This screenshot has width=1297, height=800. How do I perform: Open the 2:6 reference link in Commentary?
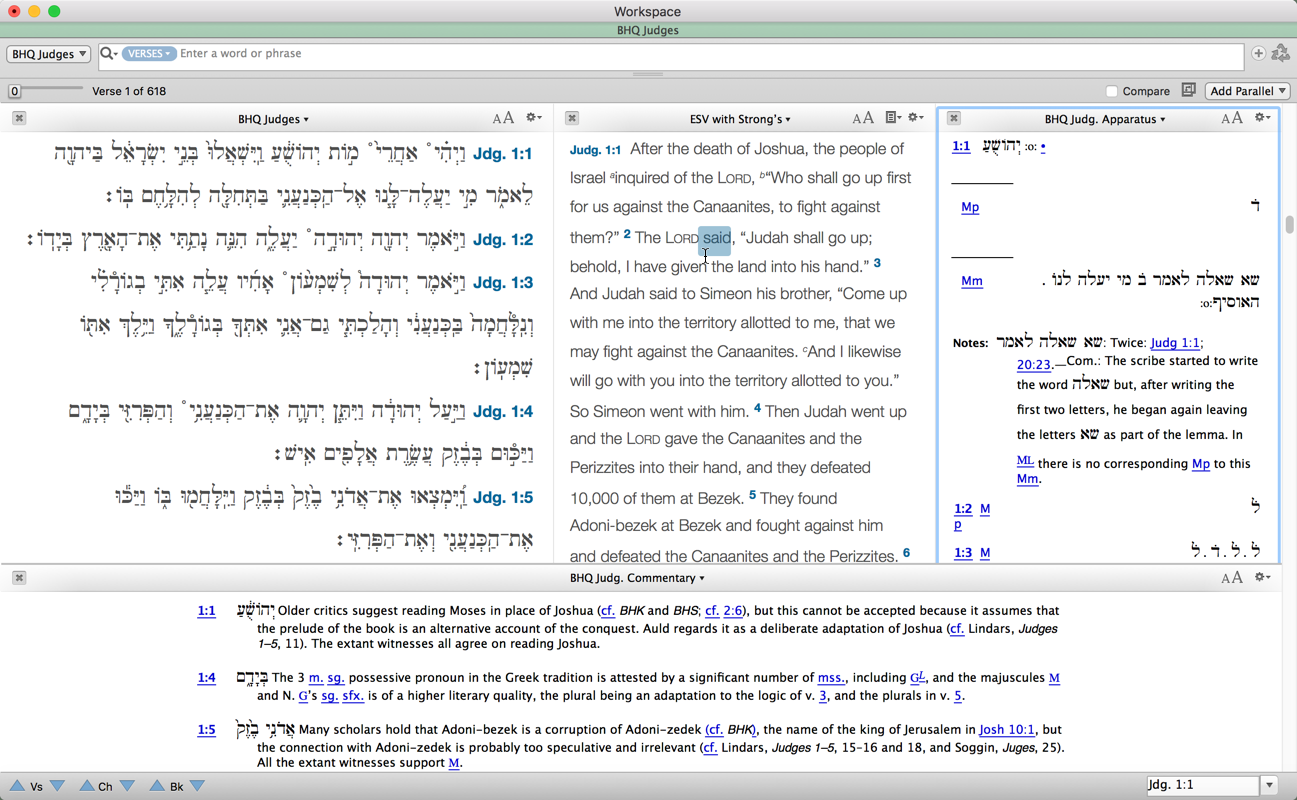pos(733,611)
